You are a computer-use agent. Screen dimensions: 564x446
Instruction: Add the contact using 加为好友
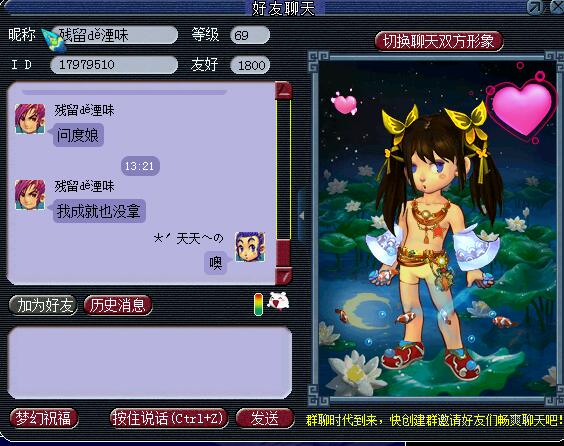tap(43, 305)
